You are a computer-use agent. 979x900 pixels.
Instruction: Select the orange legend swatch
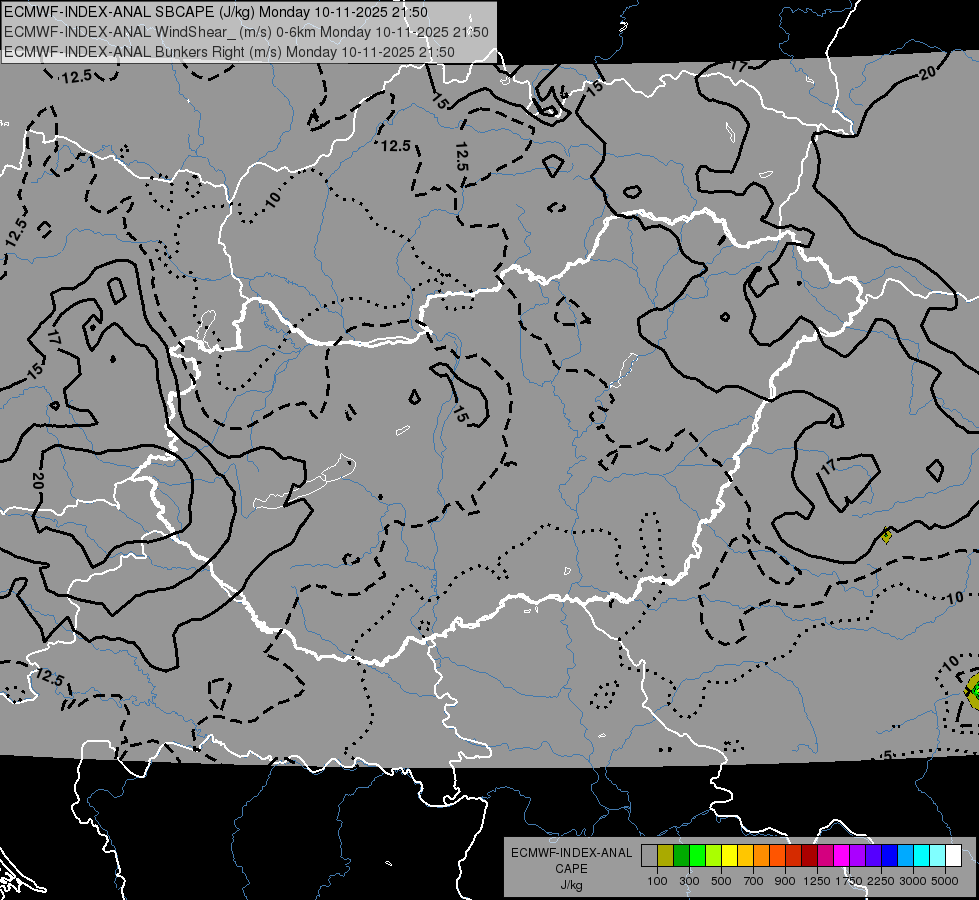point(762,856)
